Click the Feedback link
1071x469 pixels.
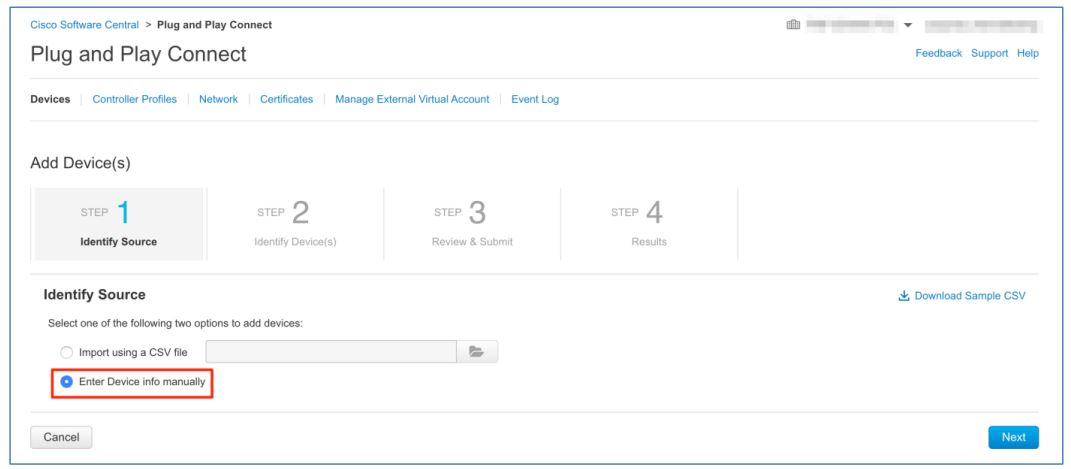[x=940, y=53]
